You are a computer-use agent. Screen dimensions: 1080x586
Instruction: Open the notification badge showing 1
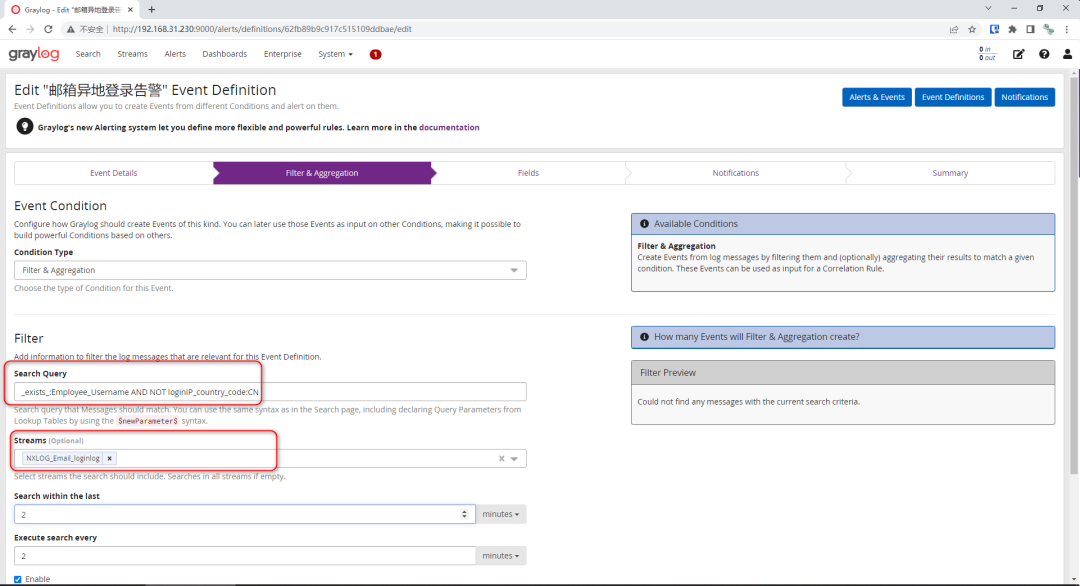tap(375, 54)
